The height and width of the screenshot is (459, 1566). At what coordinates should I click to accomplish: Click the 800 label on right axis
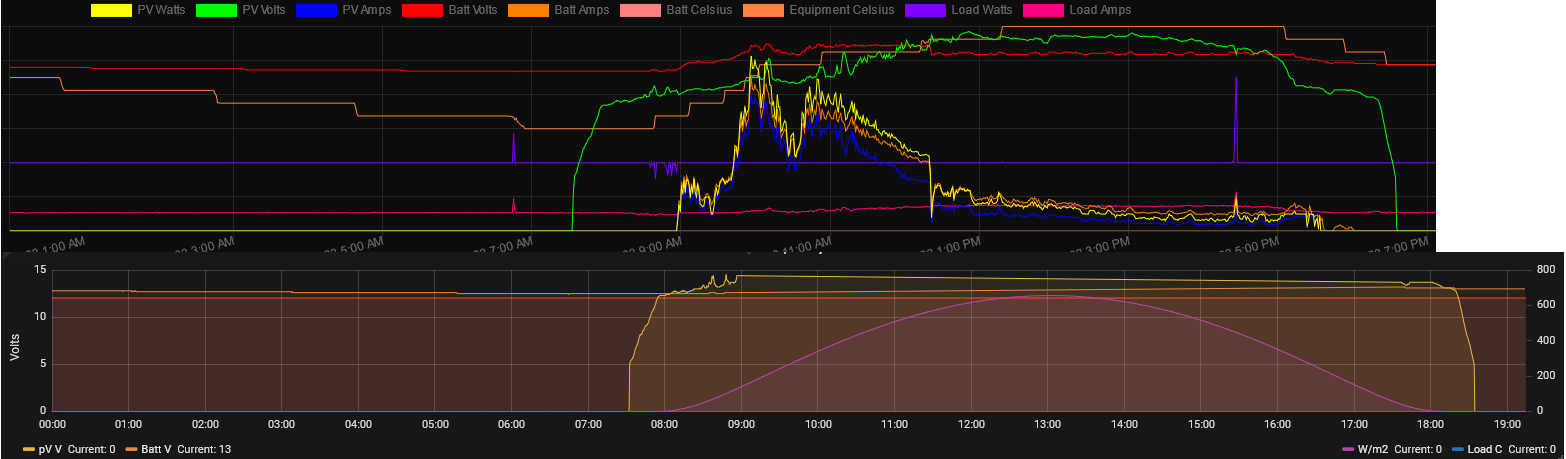[x=1545, y=270]
